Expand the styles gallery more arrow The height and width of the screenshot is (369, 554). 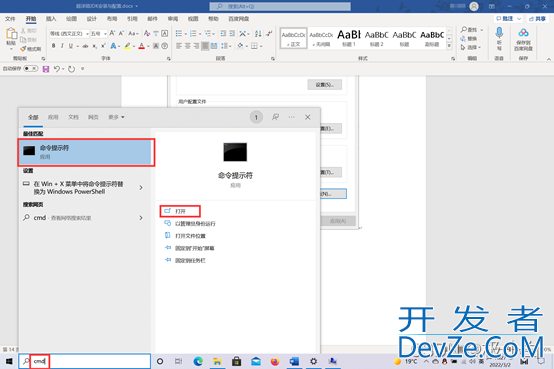[x=449, y=46]
